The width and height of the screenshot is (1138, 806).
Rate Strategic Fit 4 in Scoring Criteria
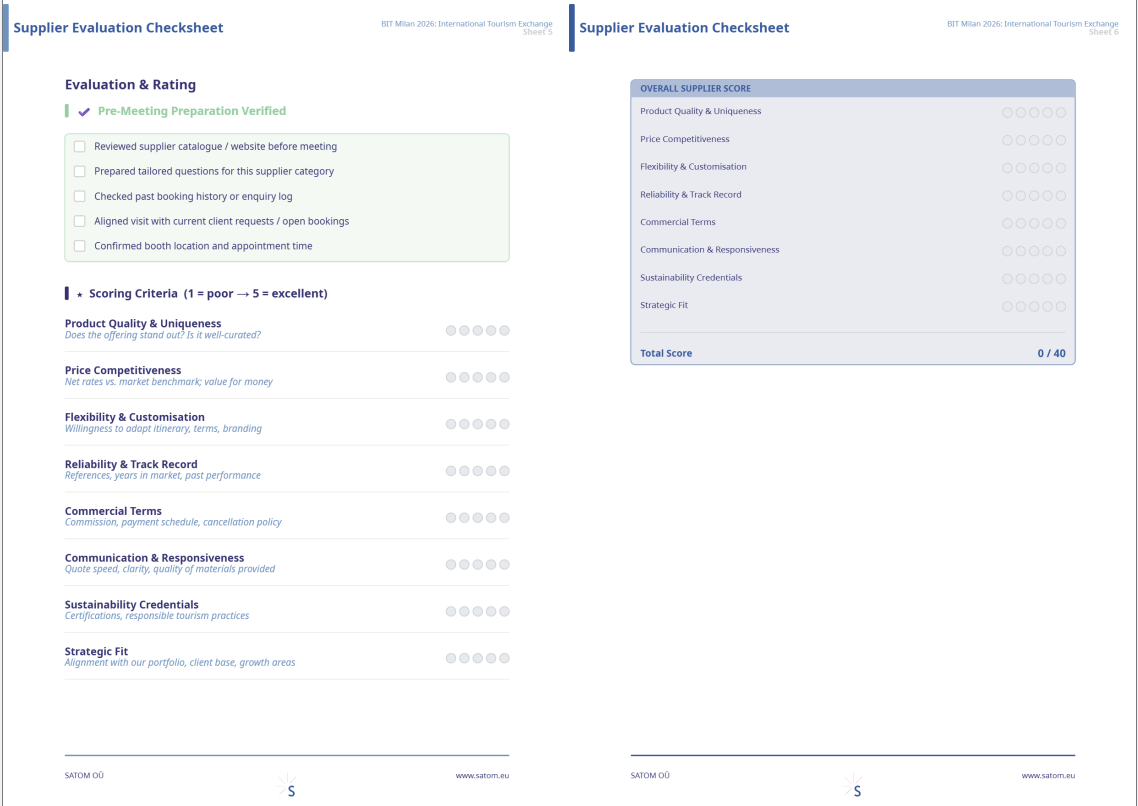click(491, 658)
